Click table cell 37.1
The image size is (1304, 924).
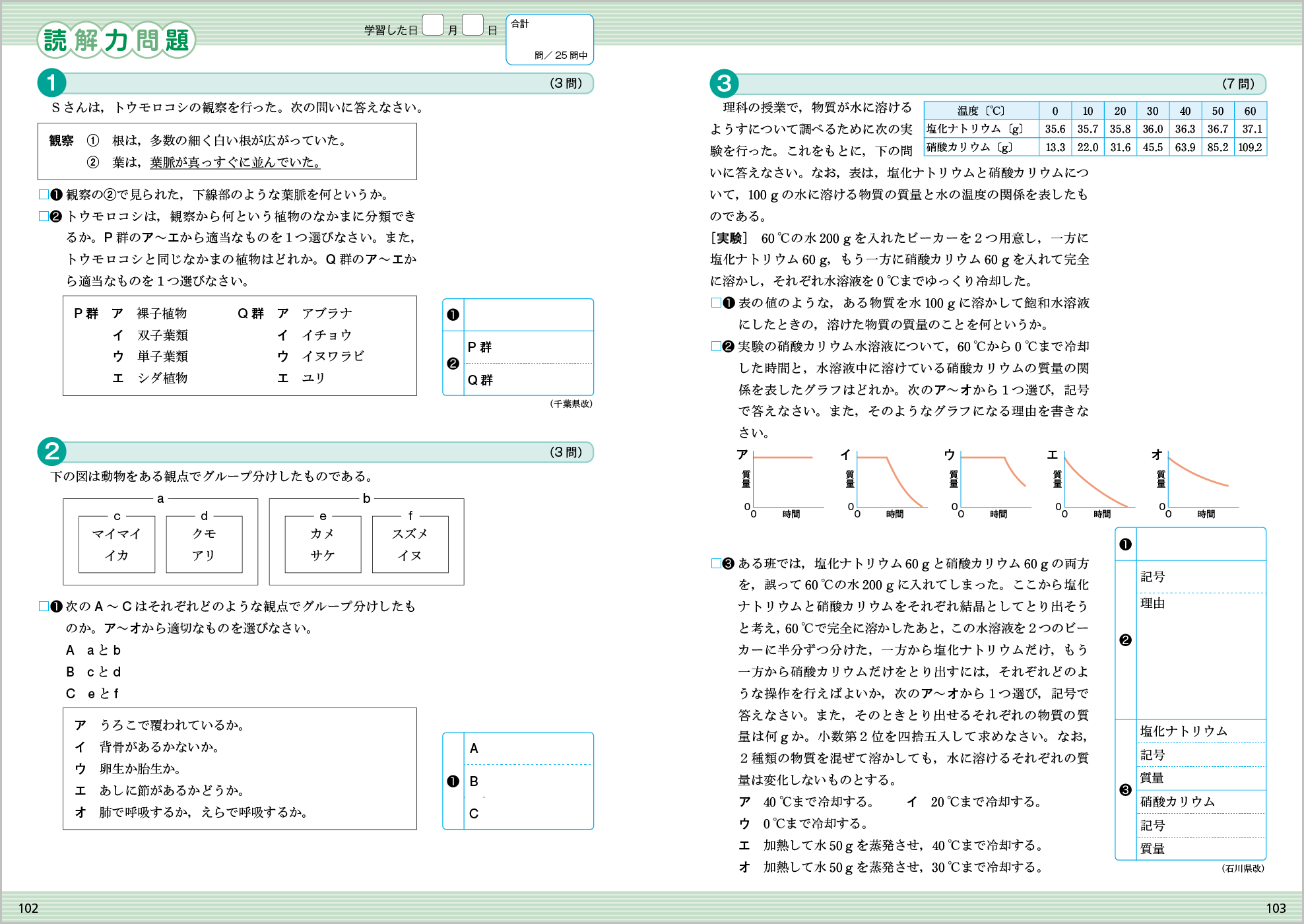click(x=1251, y=129)
